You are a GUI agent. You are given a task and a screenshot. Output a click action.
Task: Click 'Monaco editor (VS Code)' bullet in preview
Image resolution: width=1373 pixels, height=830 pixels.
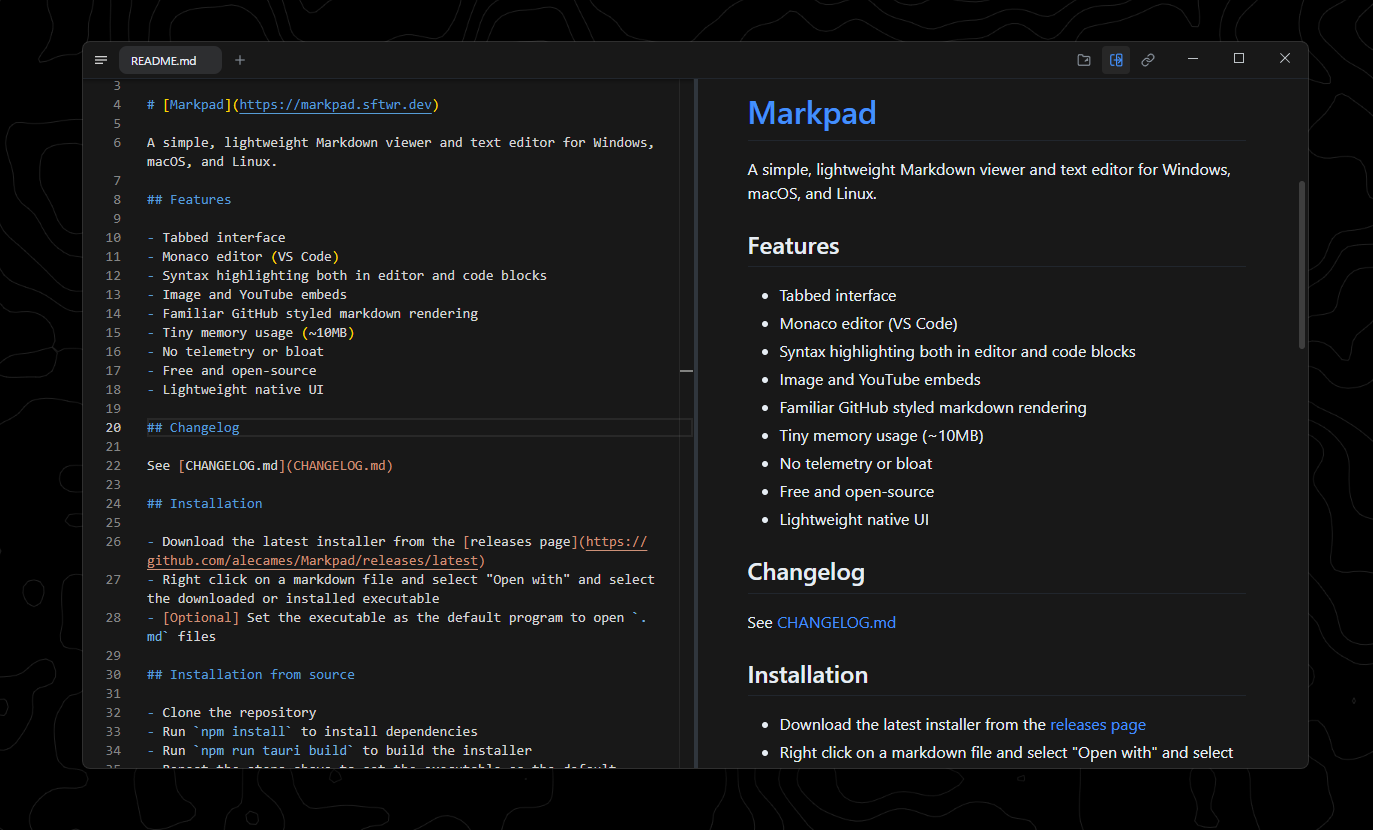pyautogui.click(x=869, y=323)
